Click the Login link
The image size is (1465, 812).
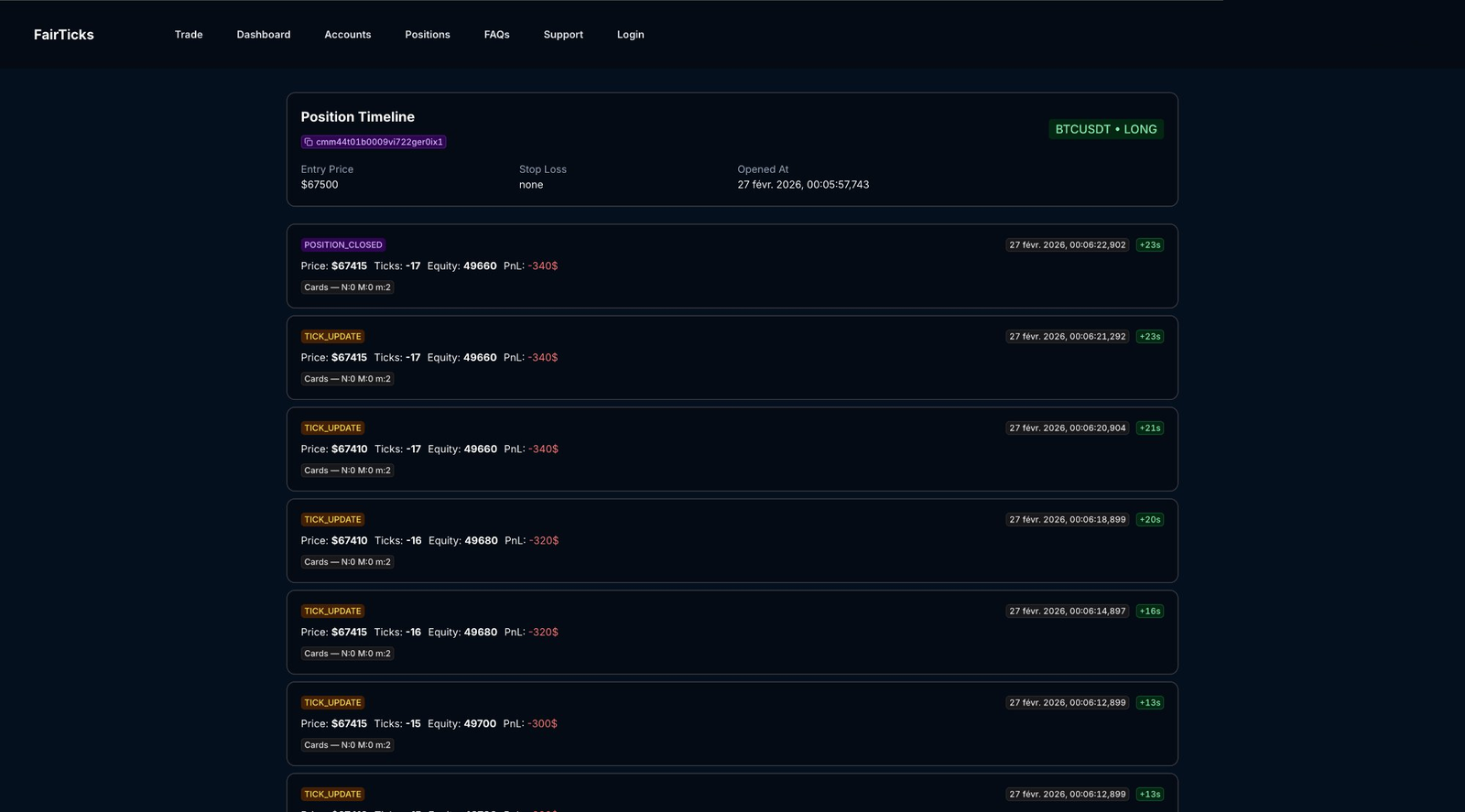click(x=631, y=35)
